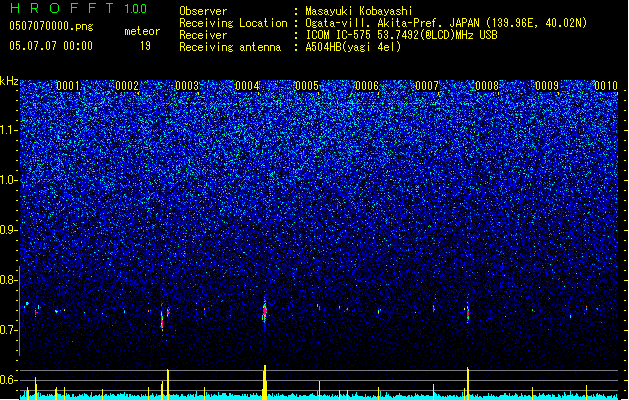Image resolution: width=629 pixels, height=400 pixels.
Task: Click the time marker 0001
Action: coord(68,86)
